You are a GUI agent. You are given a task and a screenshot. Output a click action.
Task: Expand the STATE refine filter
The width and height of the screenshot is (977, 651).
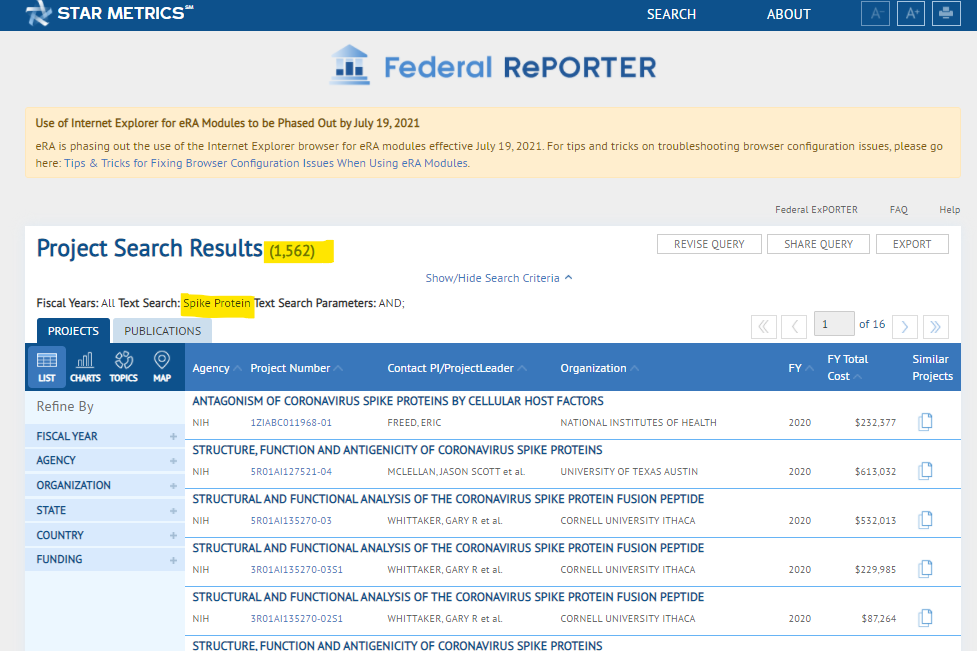click(105, 510)
